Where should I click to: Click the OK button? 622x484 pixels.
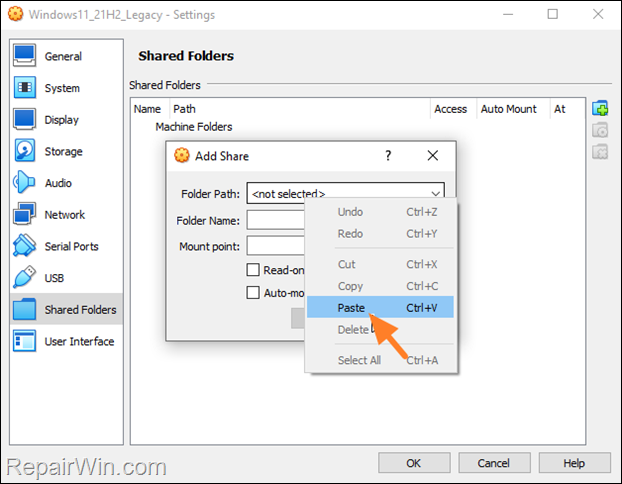coord(414,463)
